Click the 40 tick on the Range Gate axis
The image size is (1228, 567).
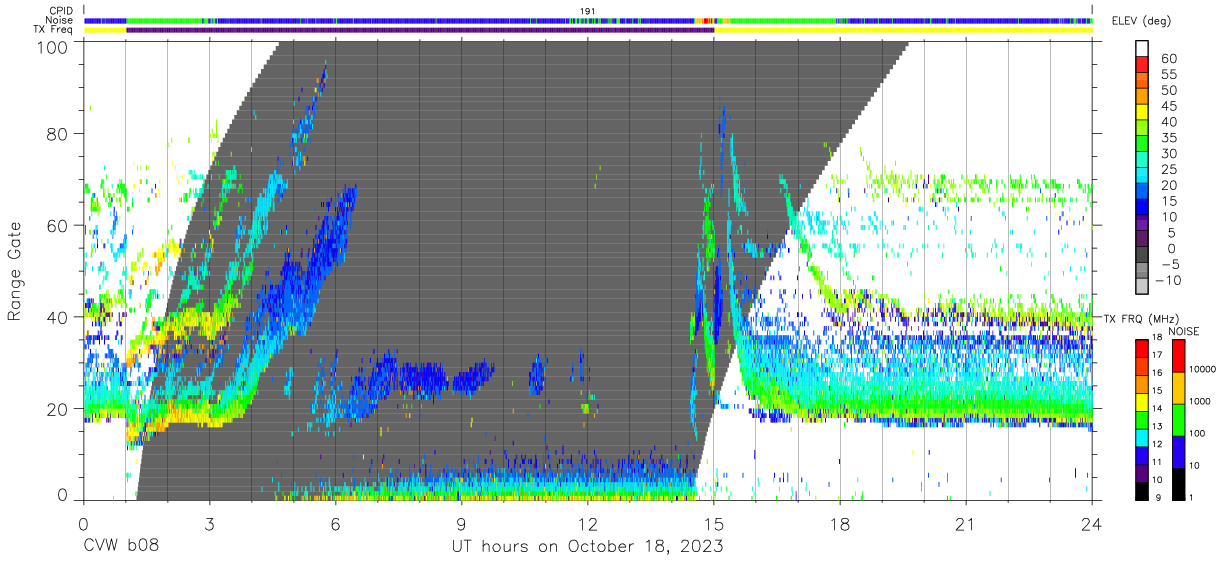coord(58,317)
